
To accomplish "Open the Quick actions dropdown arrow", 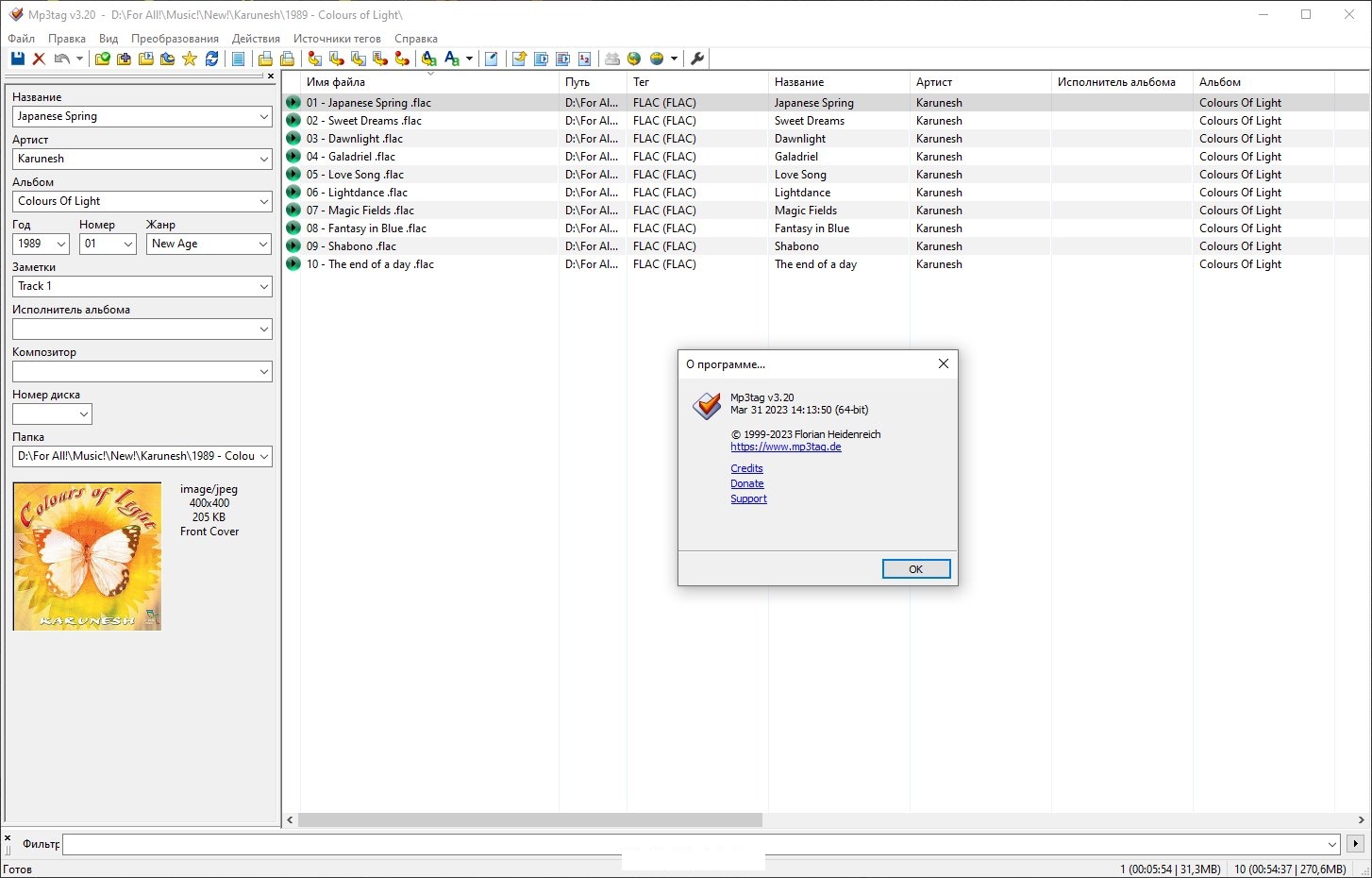I will coord(469,59).
